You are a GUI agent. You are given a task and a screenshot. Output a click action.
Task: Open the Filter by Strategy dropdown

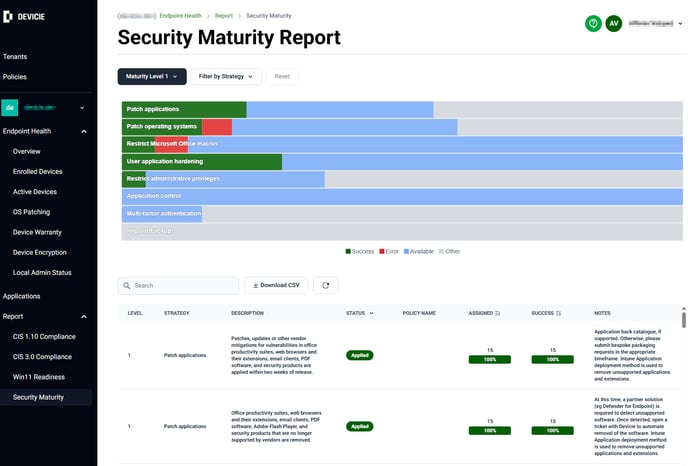pyautogui.click(x=226, y=76)
